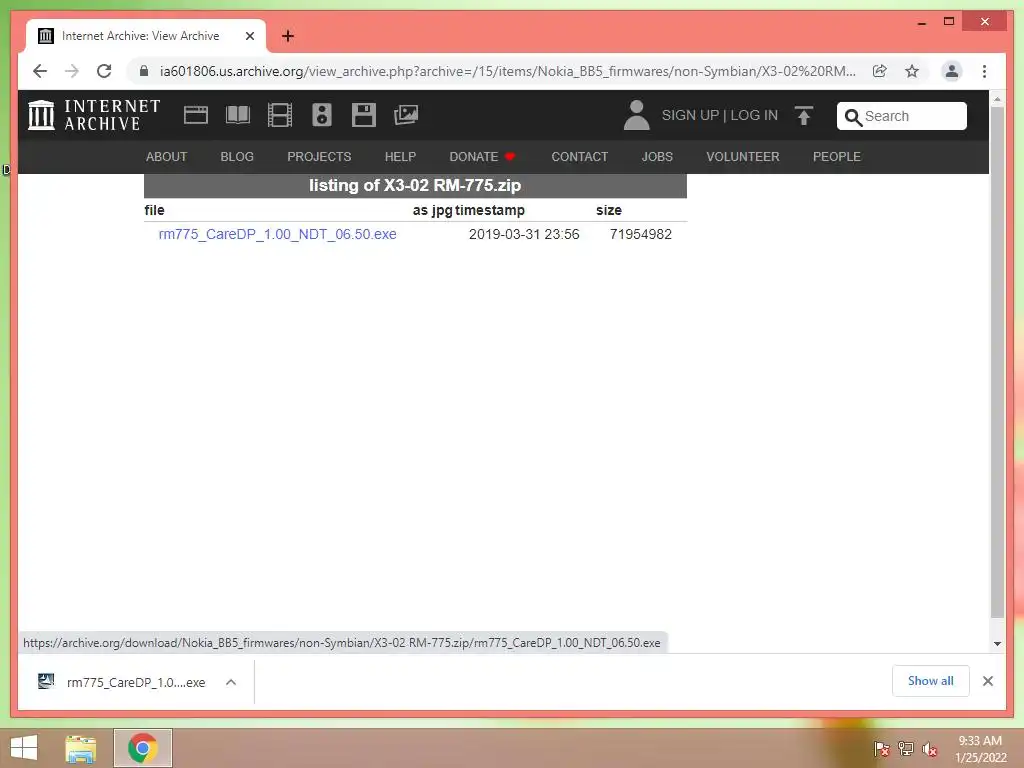Open the Chrome profile icon
The height and width of the screenshot is (768, 1024).
[952, 71]
